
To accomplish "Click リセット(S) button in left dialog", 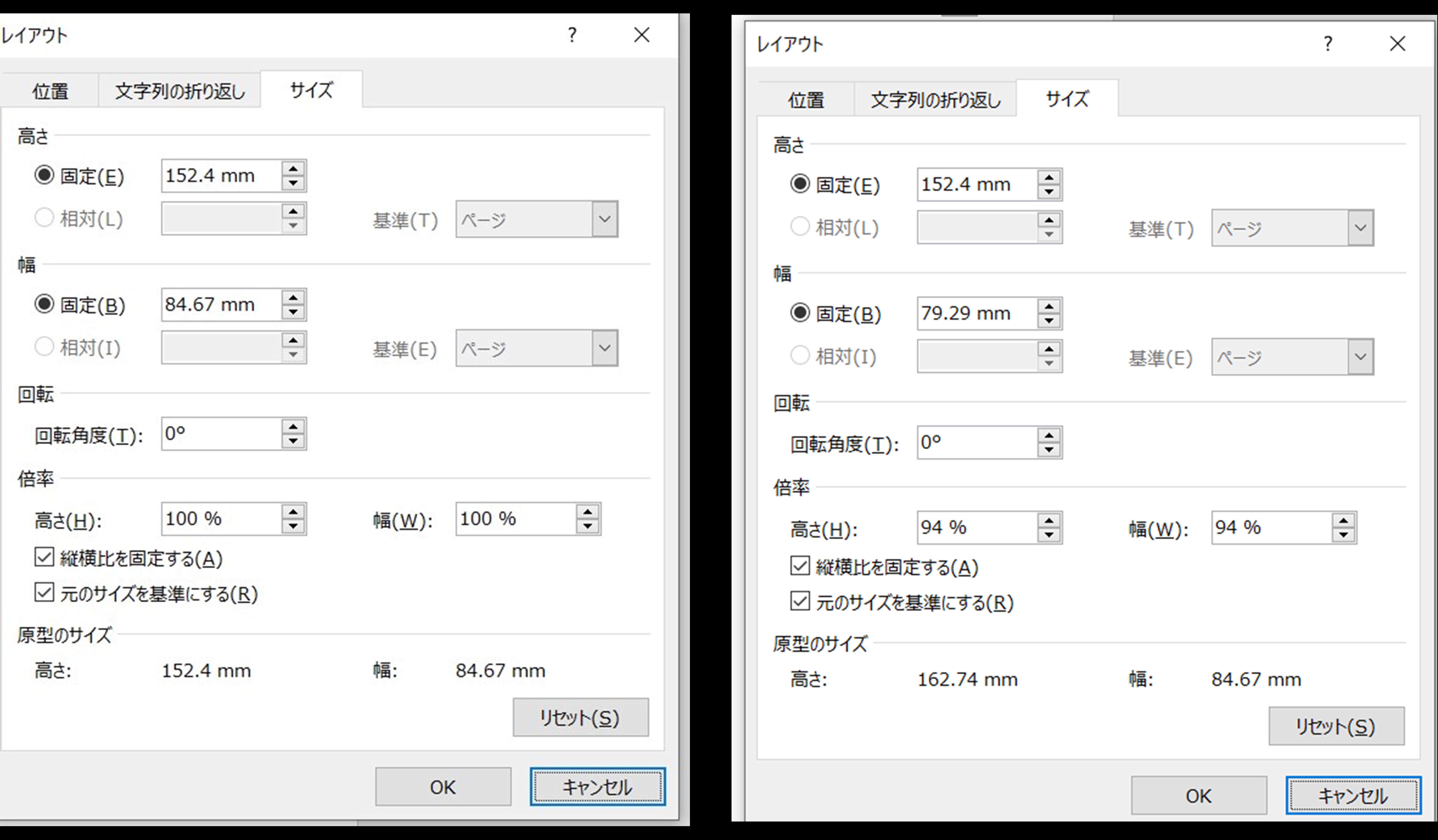I will pyautogui.click(x=581, y=717).
